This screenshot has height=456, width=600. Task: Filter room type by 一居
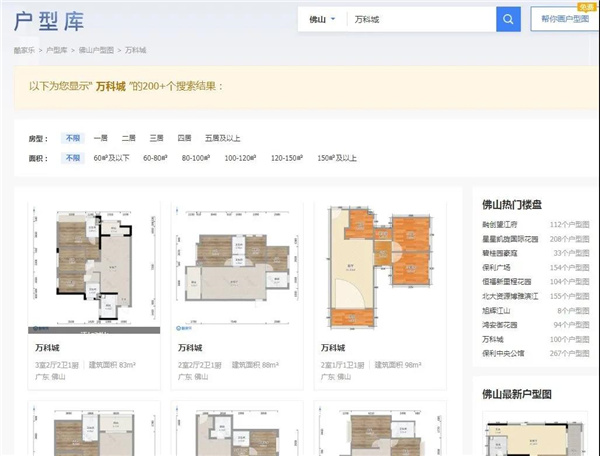(101, 138)
